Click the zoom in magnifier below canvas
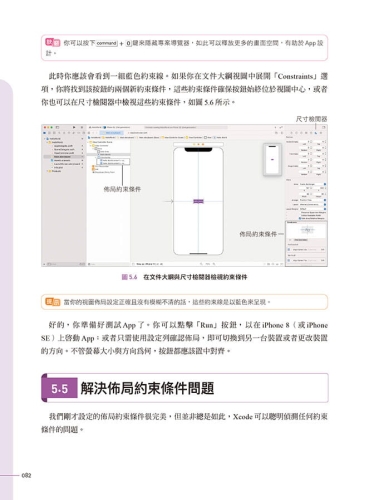Image resolution: width=369 pixels, height=500 pixels. click(x=214, y=264)
